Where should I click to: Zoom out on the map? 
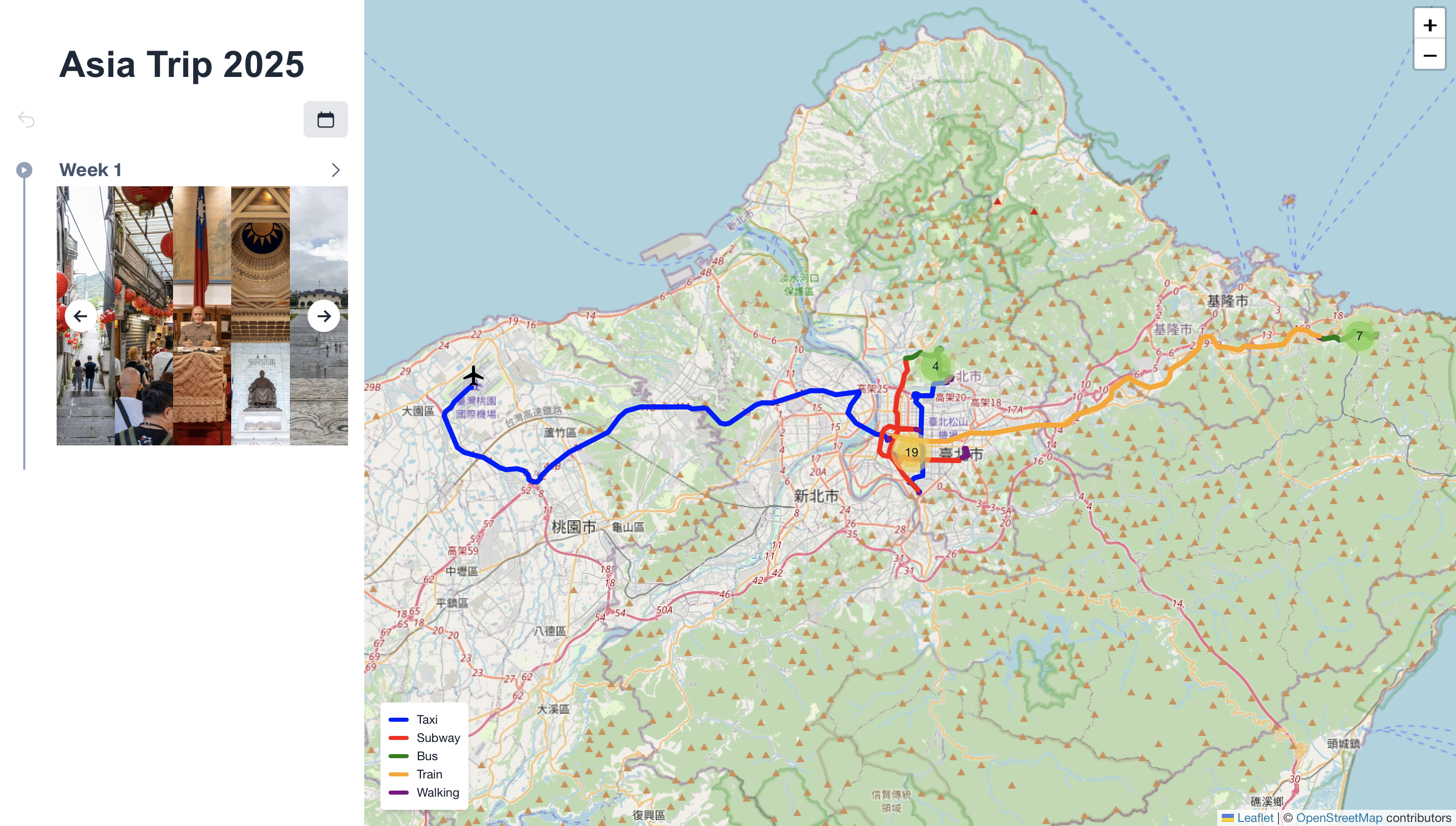(1429, 56)
